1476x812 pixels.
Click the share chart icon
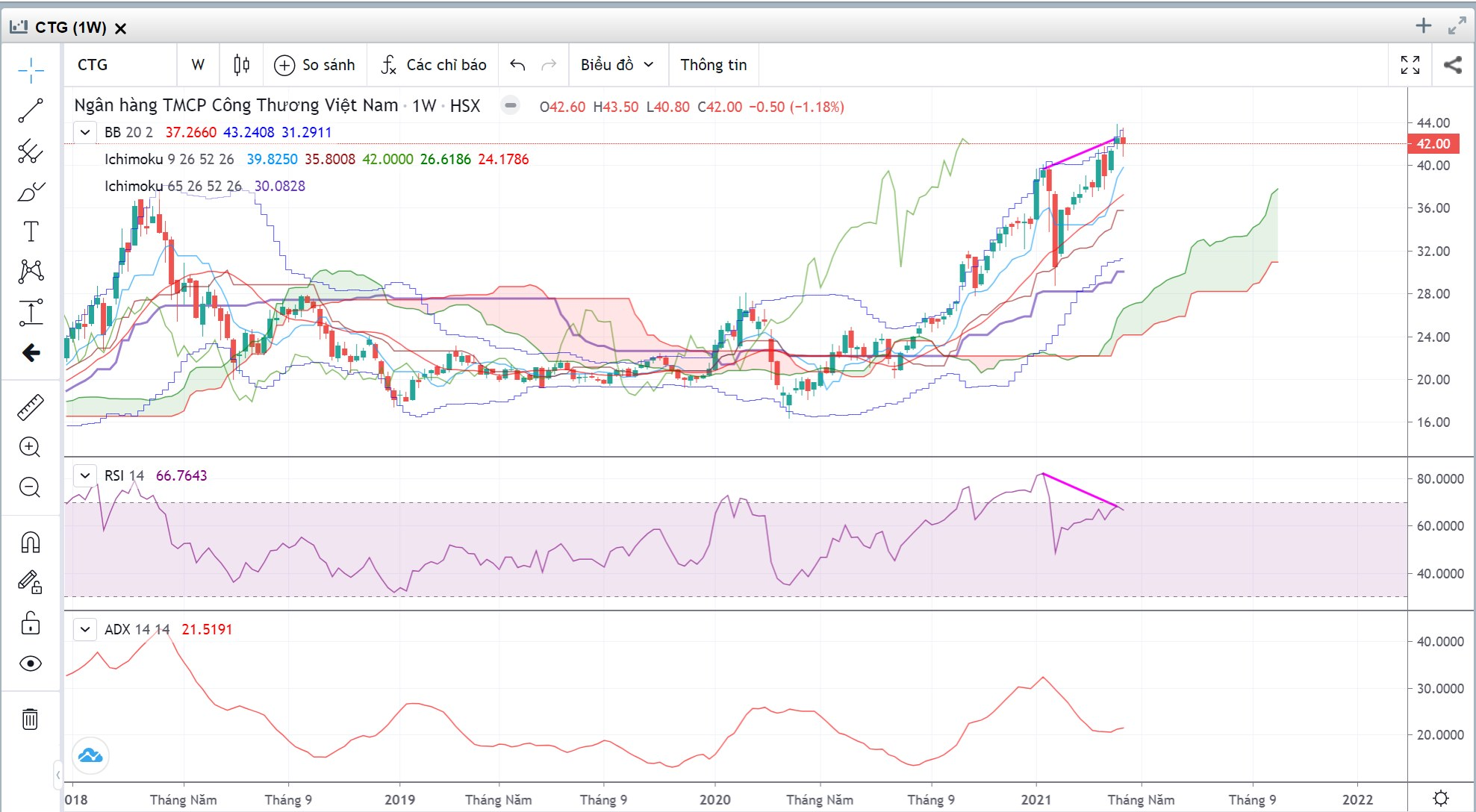point(1453,65)
